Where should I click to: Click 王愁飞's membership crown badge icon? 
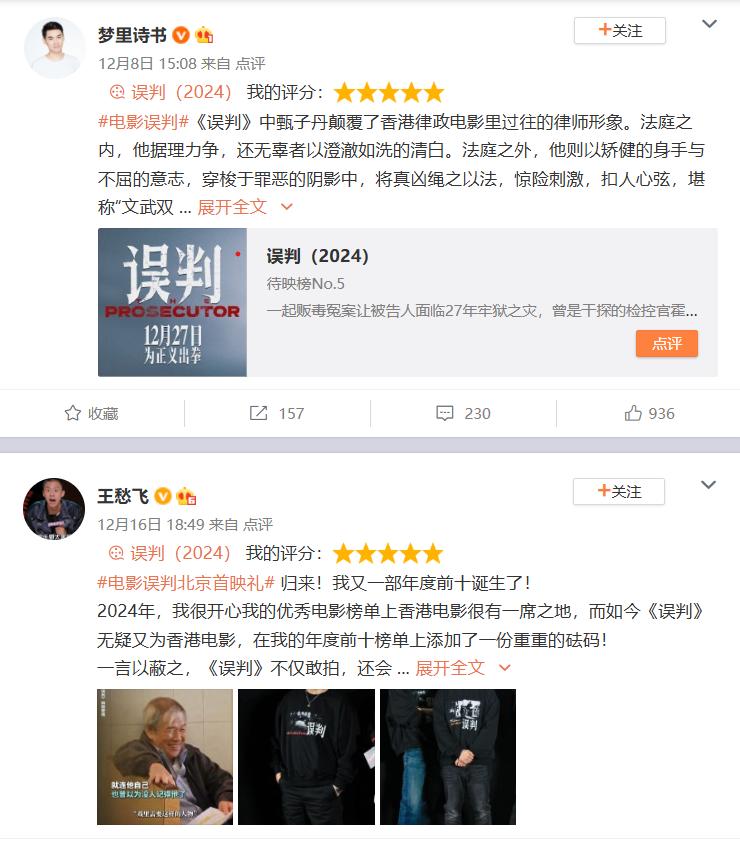(x=186, y=496)
